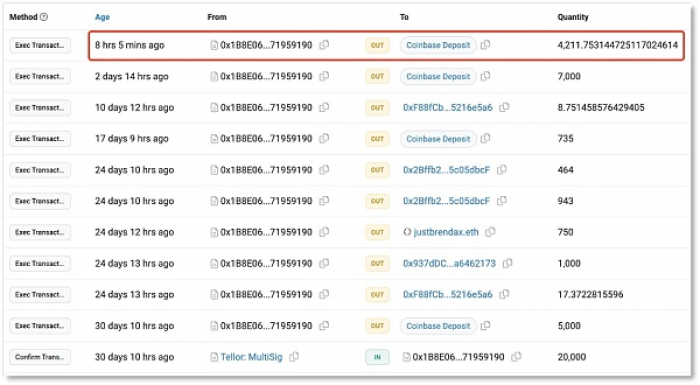Open From address 0x1B8E06 in 735 row

tap(266, 138)
